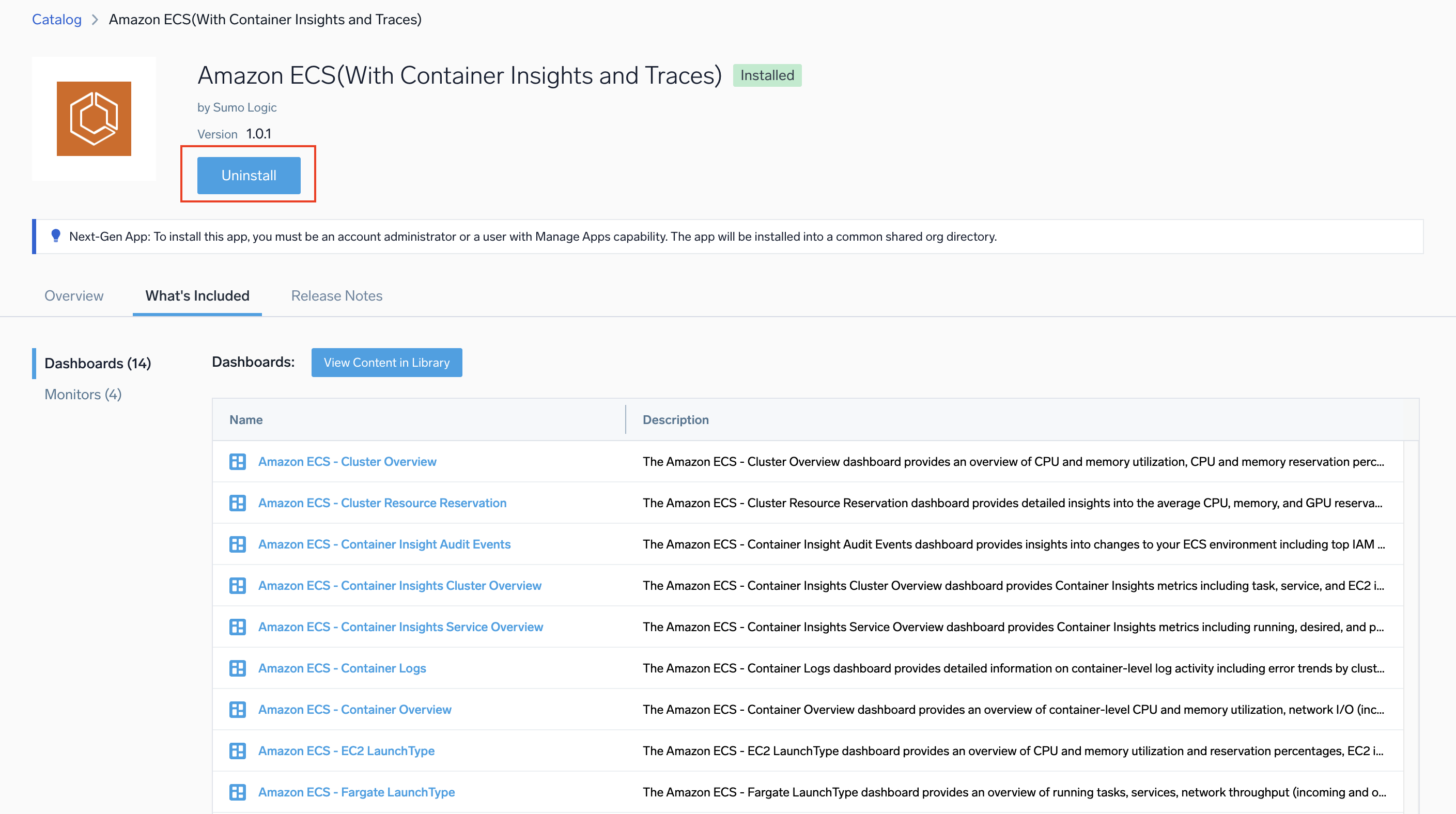Click the lightbulb icon in Next-Gen App notice
Image resolution: width=1456 pixels, height=814 pixels.
tap(55, 236)
